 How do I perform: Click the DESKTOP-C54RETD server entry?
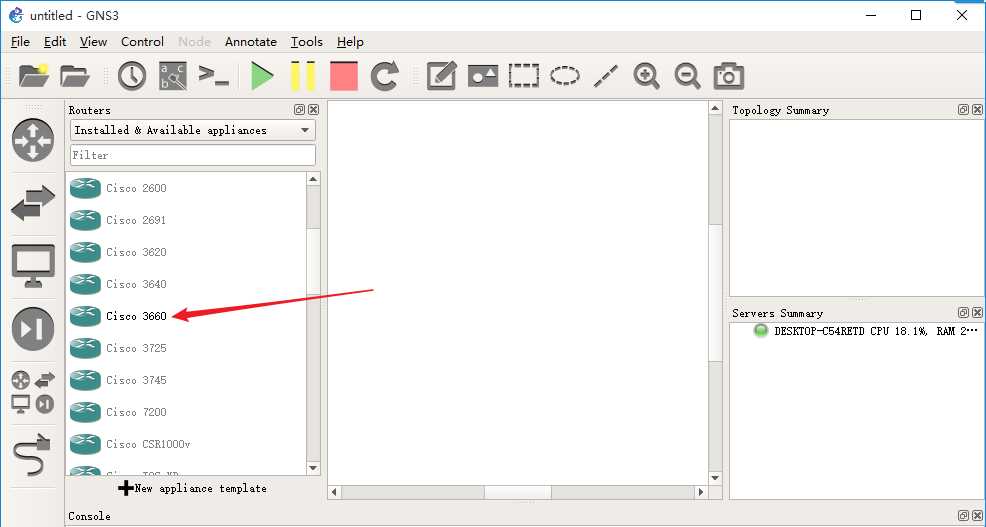(865, 331)
